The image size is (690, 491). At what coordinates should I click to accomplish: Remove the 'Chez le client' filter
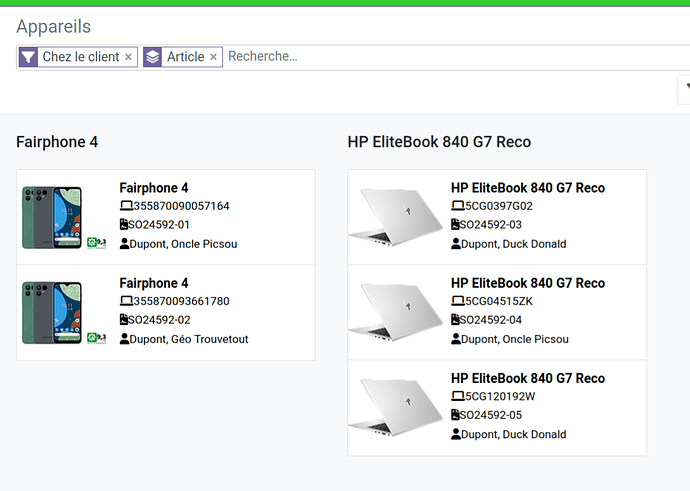[x=128, y=57]
